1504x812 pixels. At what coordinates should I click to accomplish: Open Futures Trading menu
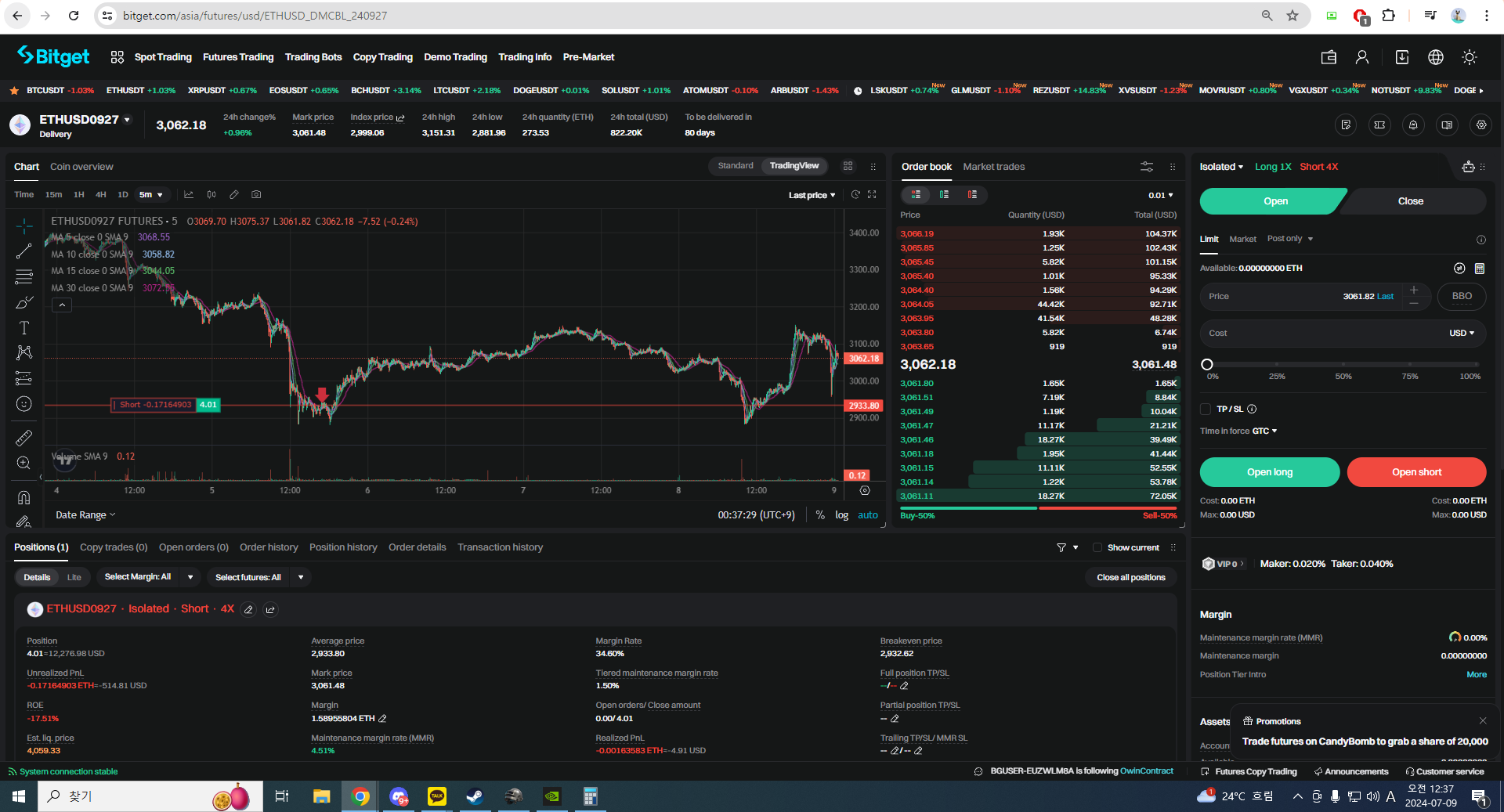238,57
